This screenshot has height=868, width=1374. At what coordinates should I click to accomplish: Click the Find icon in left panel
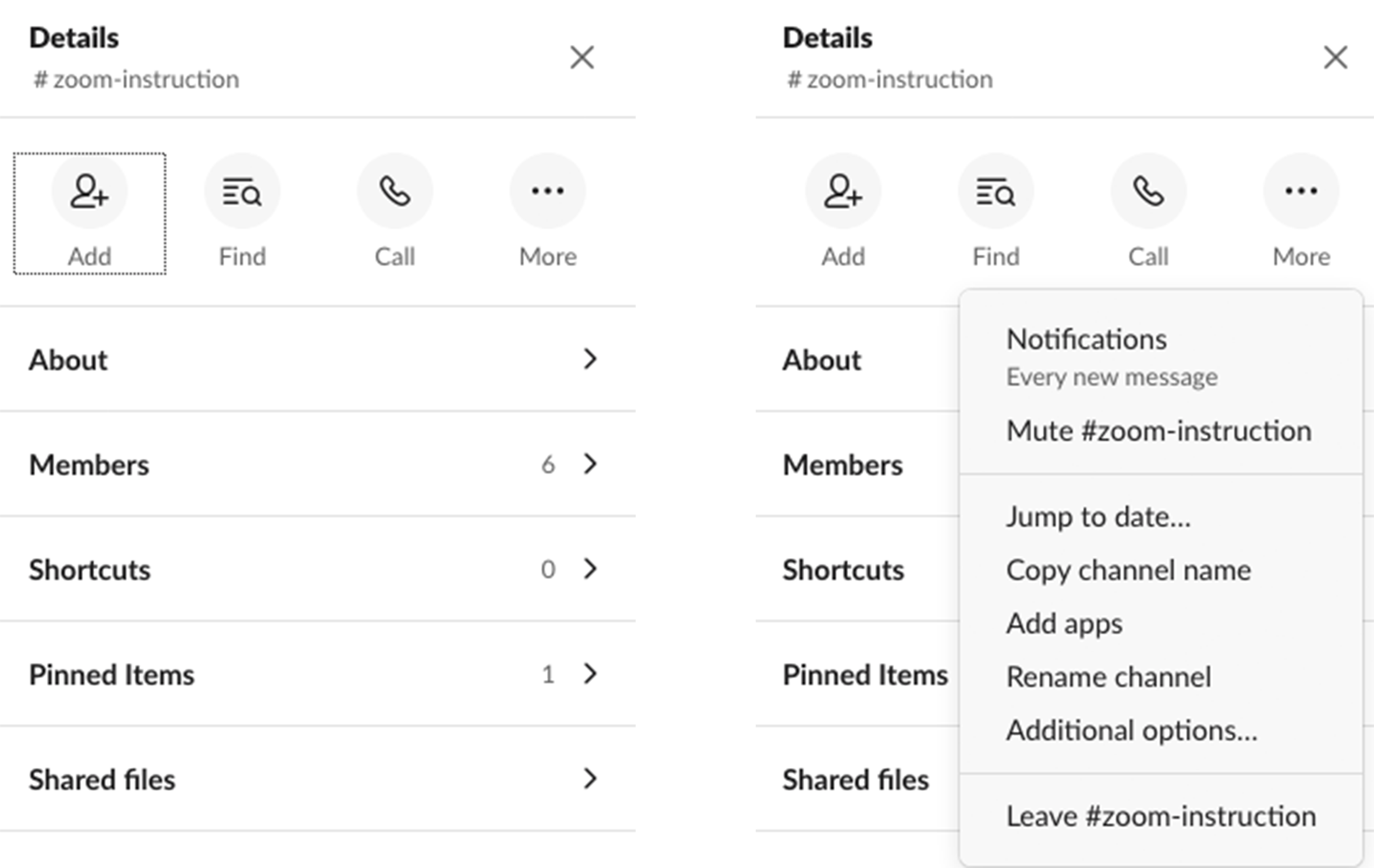pos(242,190)
